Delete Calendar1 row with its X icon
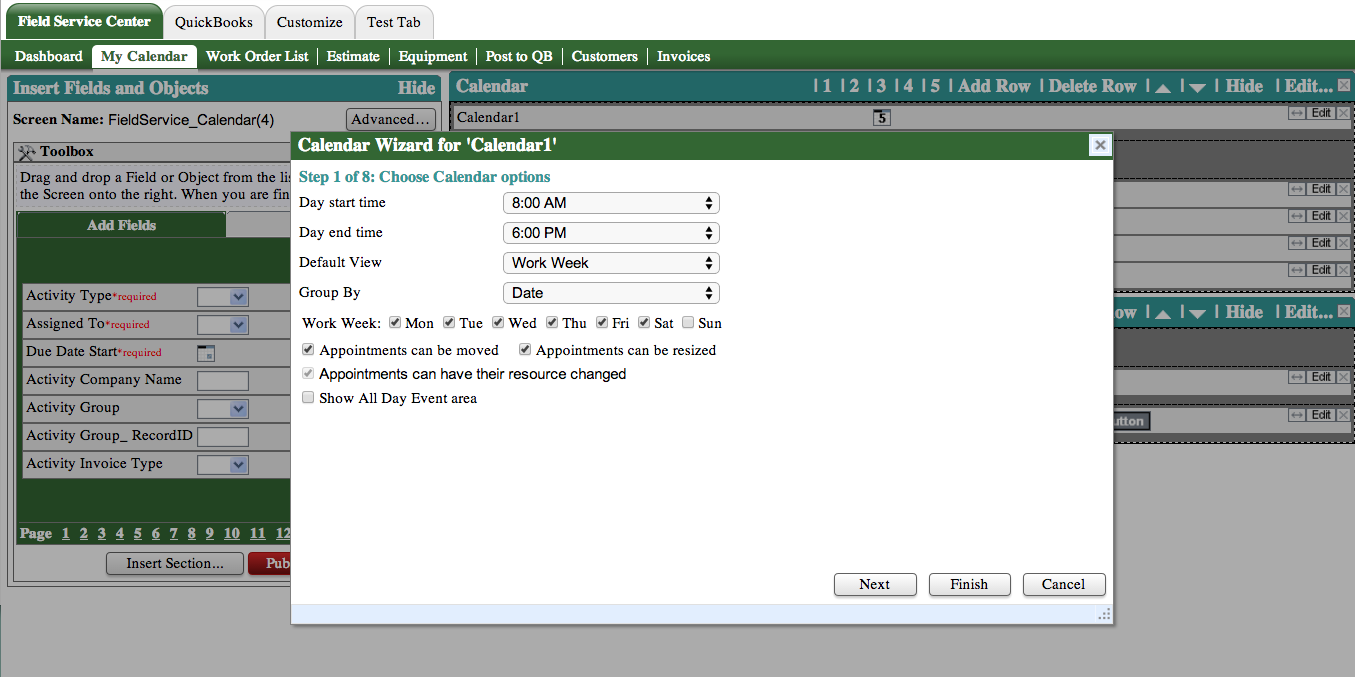The width and height of the screenshot is (1355, 677). (x=1343, y=113)
